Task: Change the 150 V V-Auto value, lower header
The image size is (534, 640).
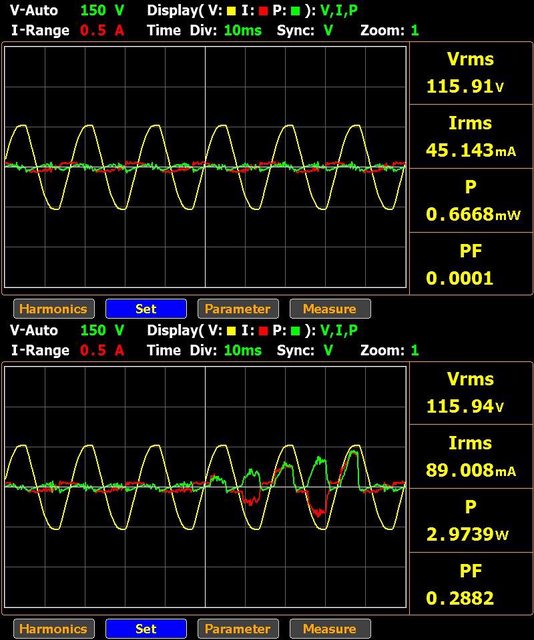Action: click(102, 330)
